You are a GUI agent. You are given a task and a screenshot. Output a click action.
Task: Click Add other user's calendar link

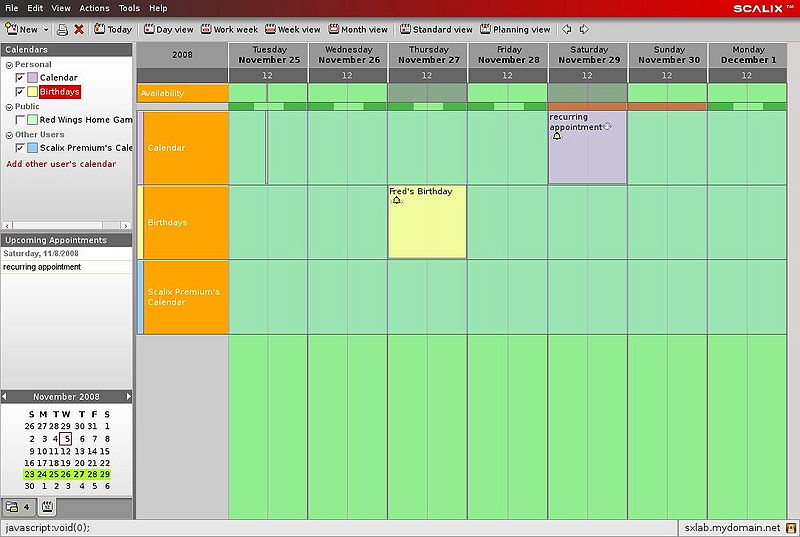[x=61, y=163]
